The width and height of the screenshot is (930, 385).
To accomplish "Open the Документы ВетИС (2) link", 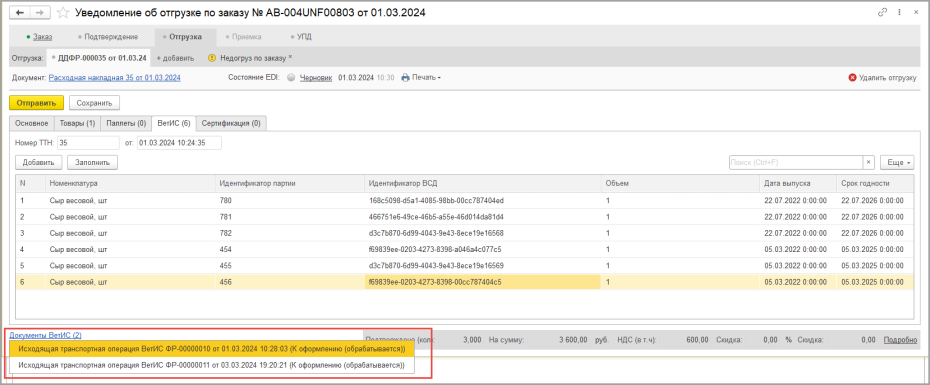I will [x=45, y=335].
